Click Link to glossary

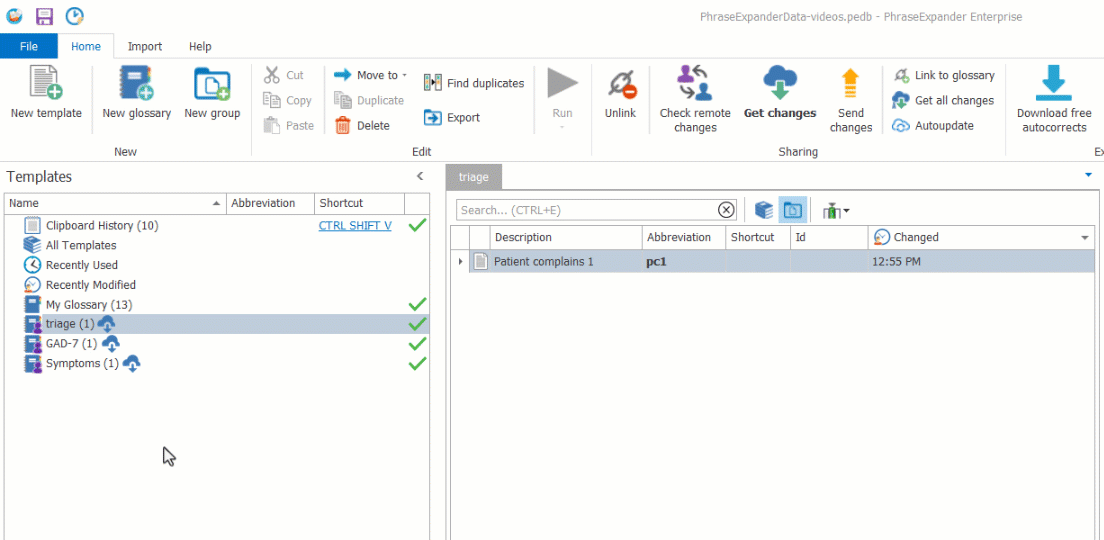click(943, 75)
